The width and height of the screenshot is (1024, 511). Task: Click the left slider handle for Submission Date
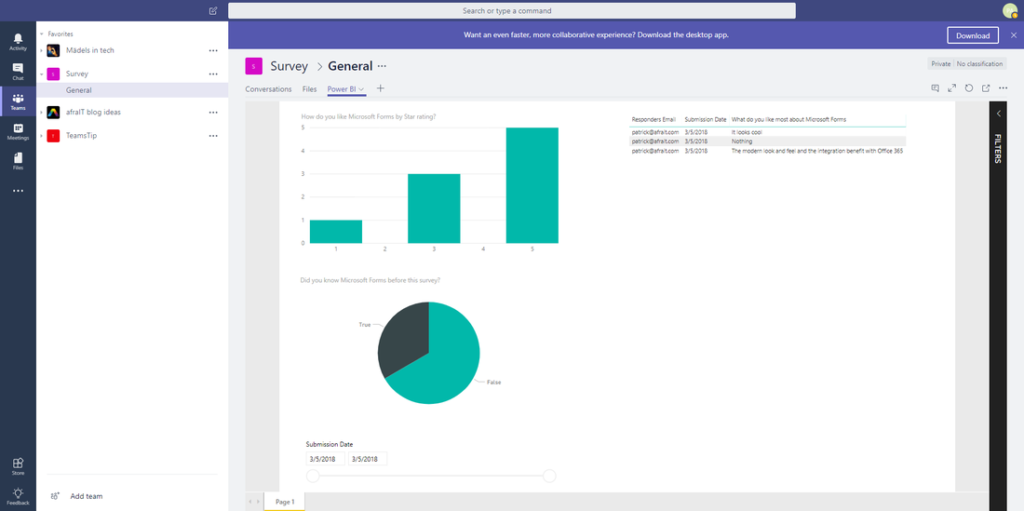[313, 476]
